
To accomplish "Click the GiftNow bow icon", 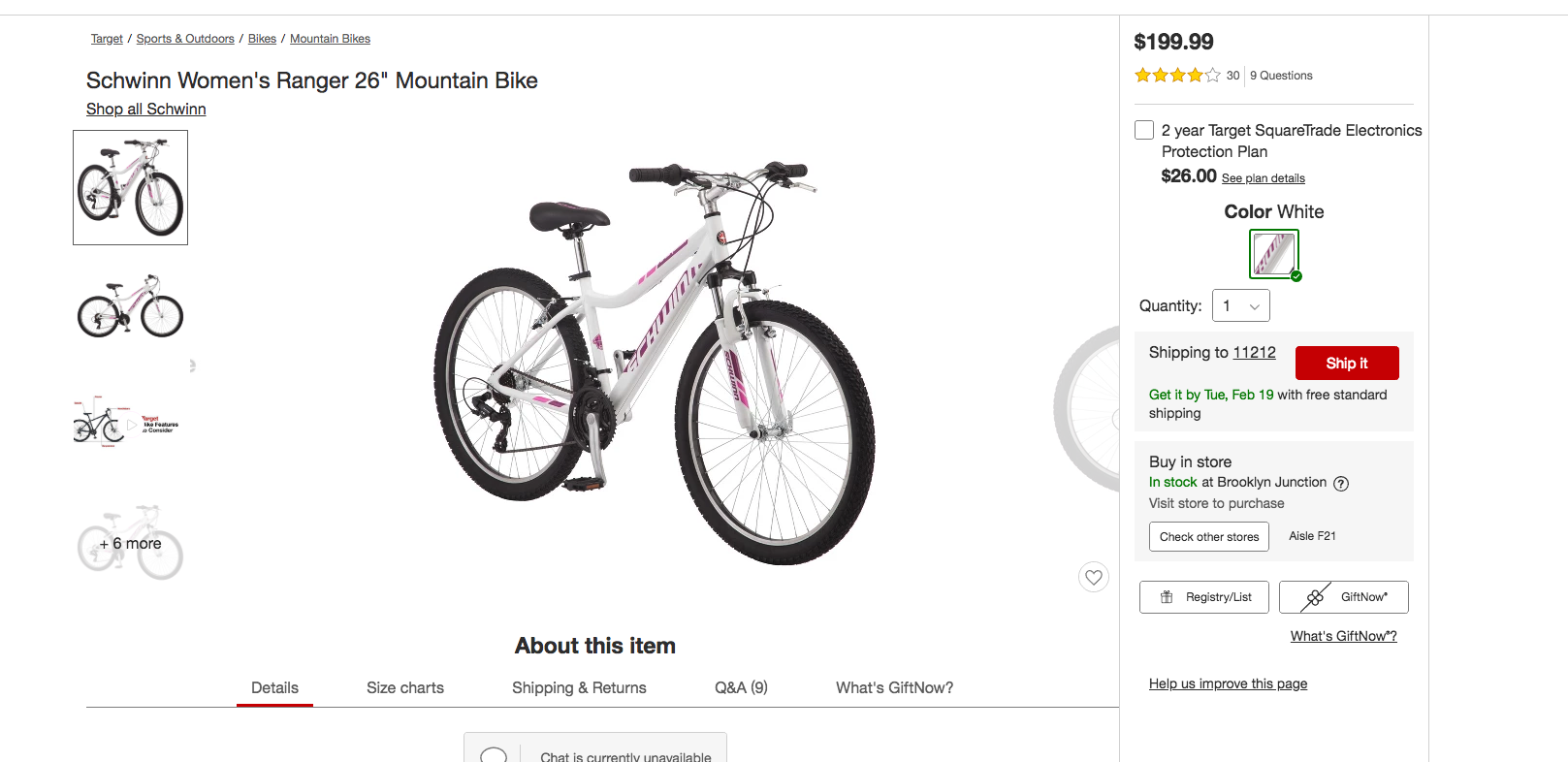I will tap(1314, 597).
